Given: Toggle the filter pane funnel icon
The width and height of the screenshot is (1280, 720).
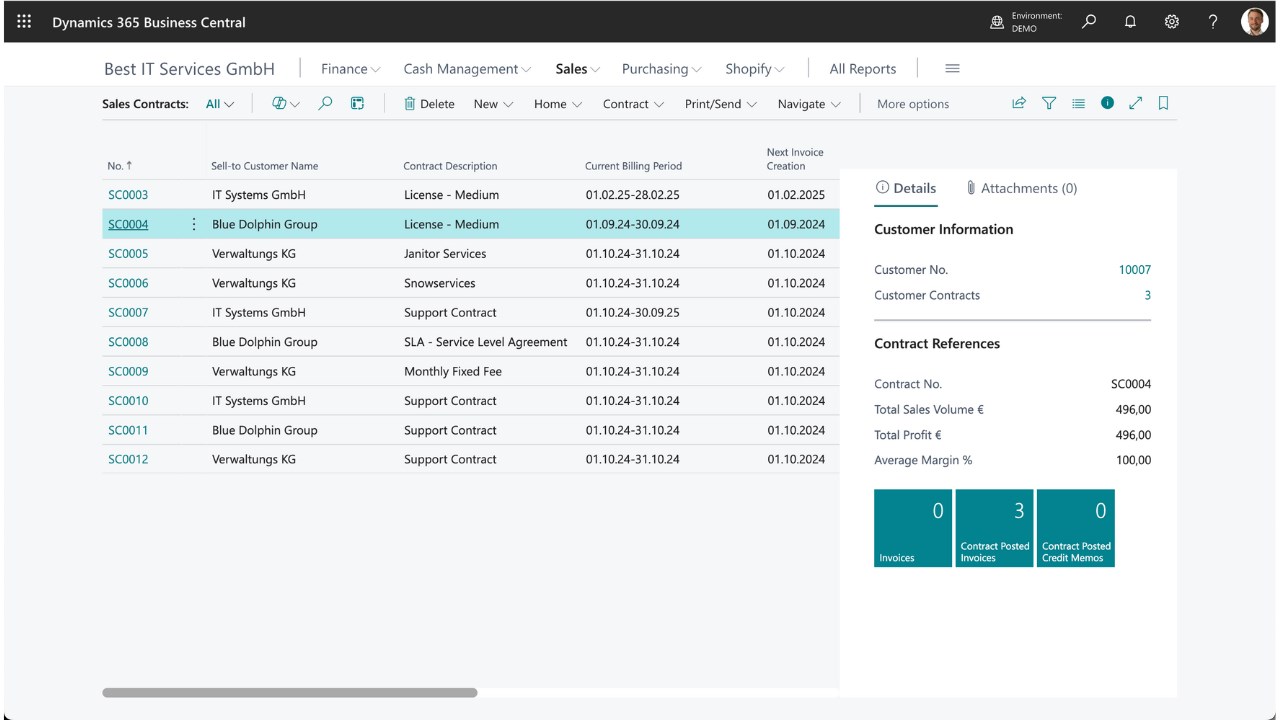Looking at the screenshot, I should [x=1049, y=103].
